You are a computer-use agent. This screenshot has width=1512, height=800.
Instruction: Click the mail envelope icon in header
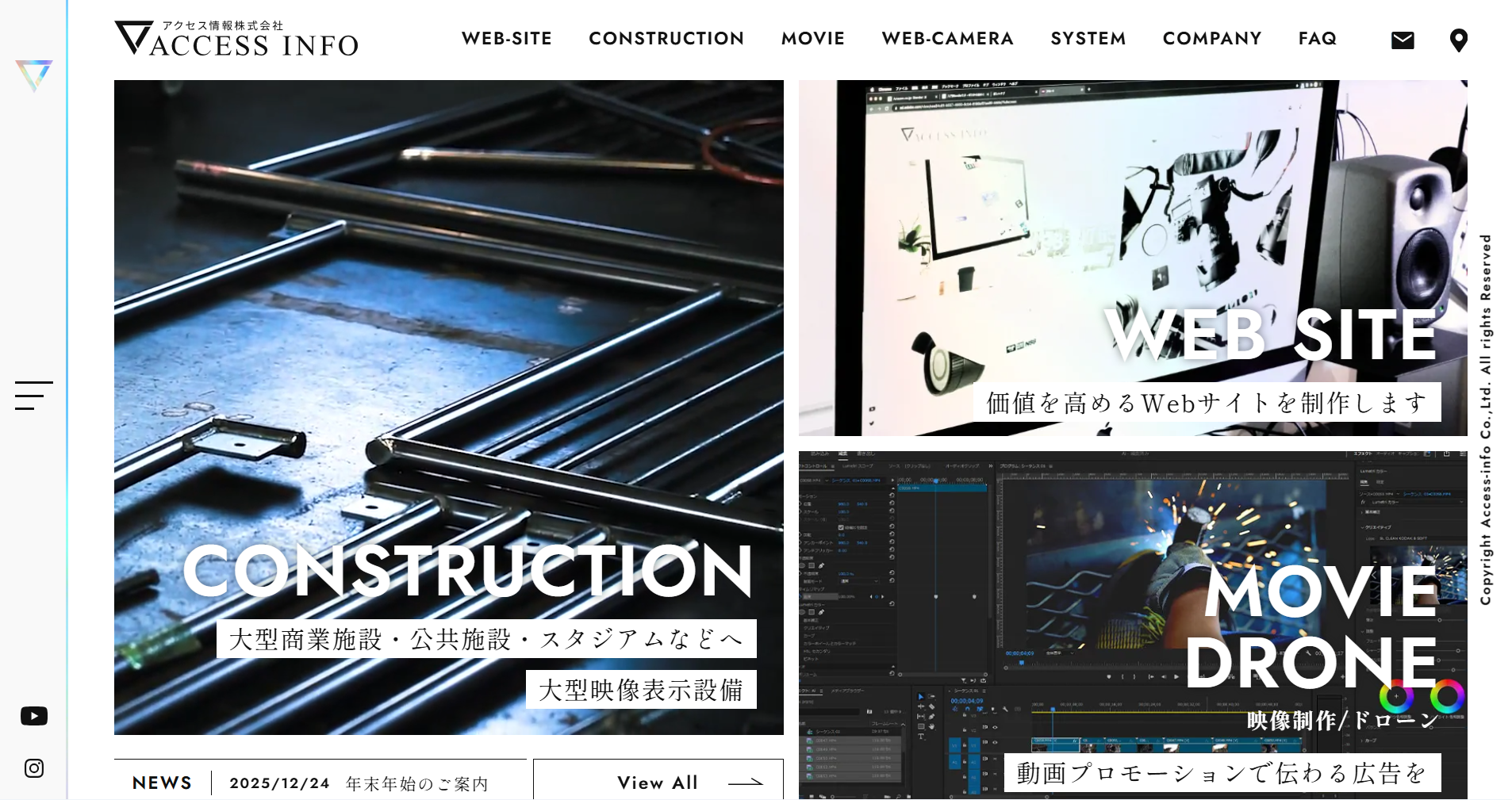(1402, 40)
